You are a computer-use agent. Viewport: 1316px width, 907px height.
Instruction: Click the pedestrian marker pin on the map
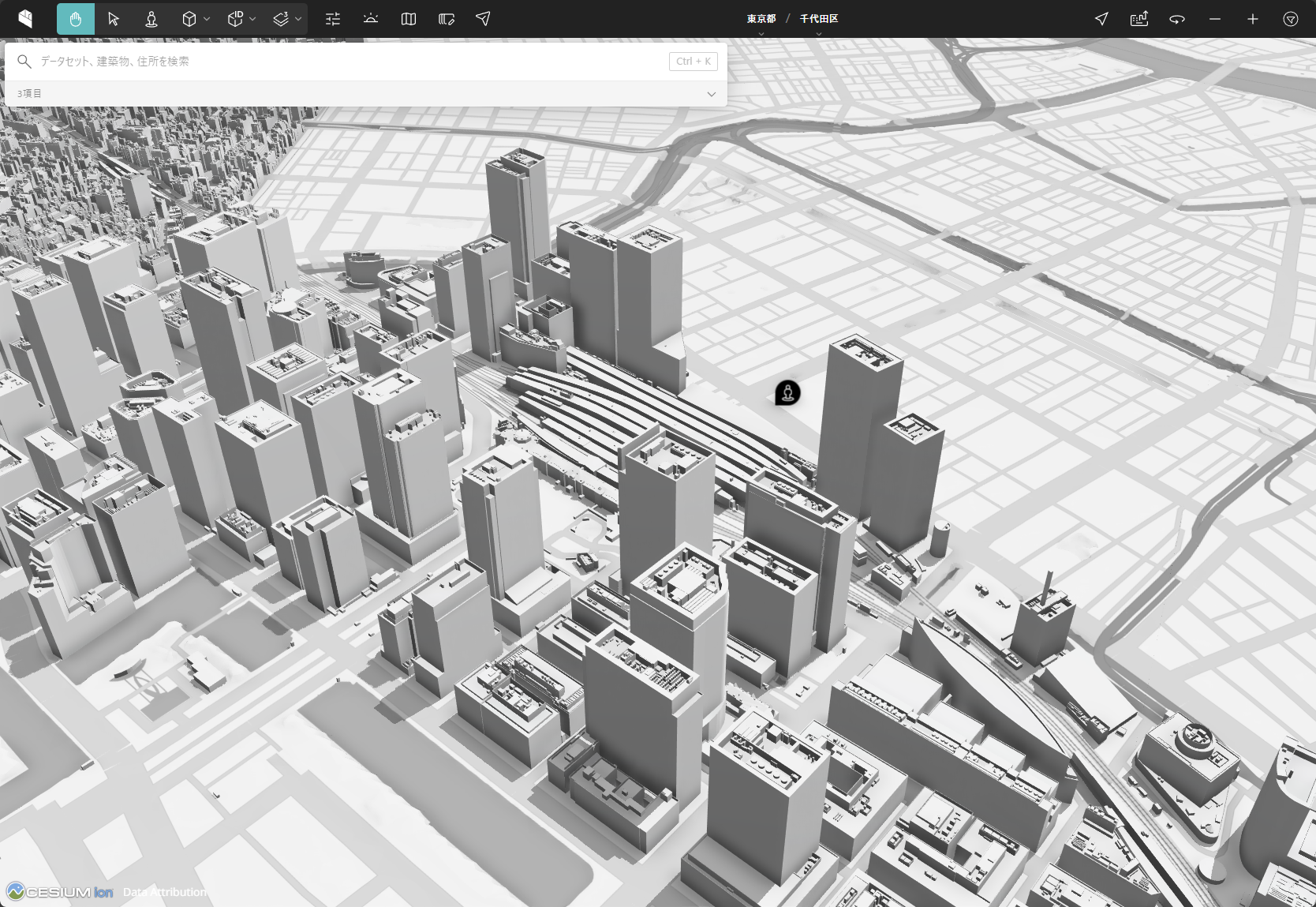tap(787, 392)
